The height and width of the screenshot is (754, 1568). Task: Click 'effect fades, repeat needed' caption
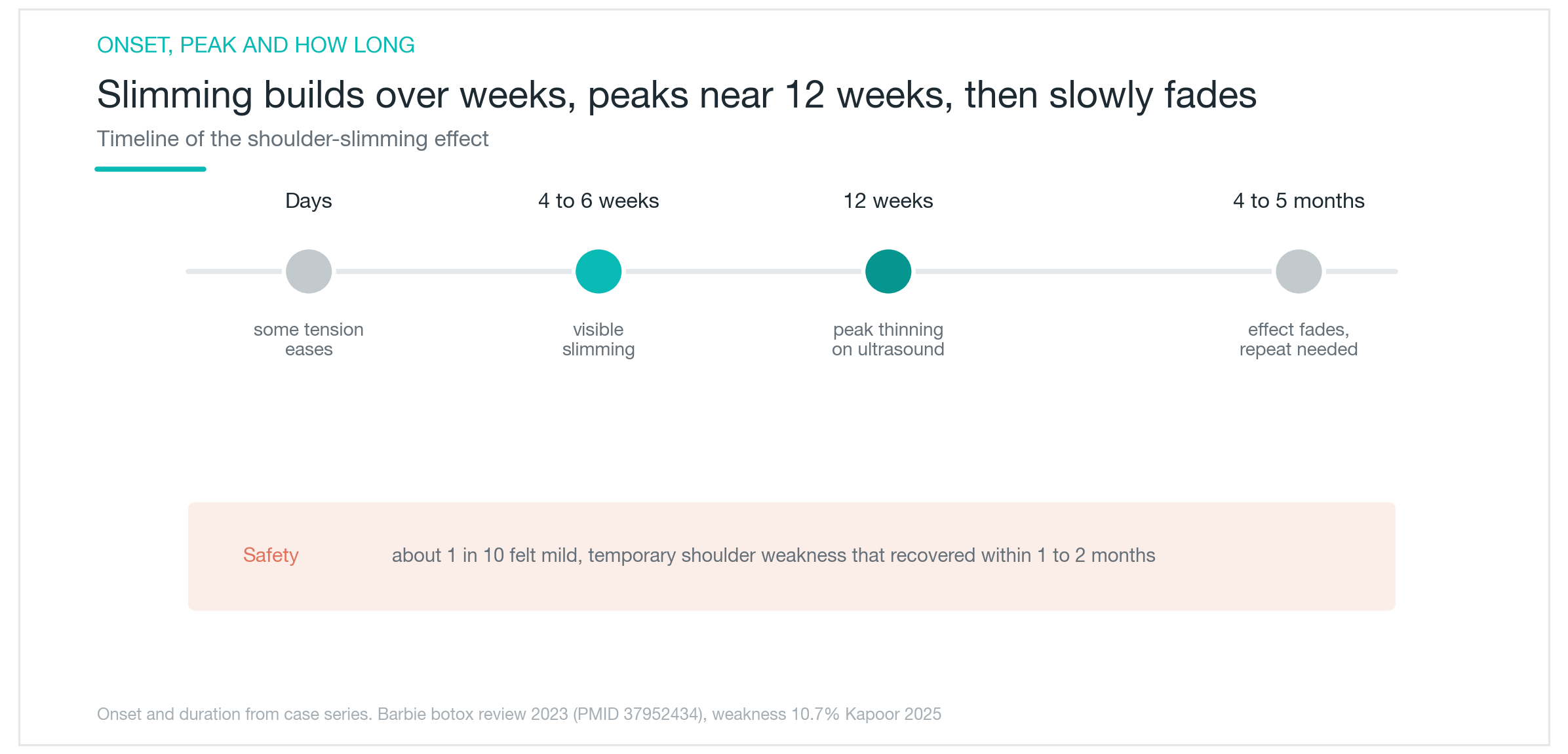[x=1299, y=339]
